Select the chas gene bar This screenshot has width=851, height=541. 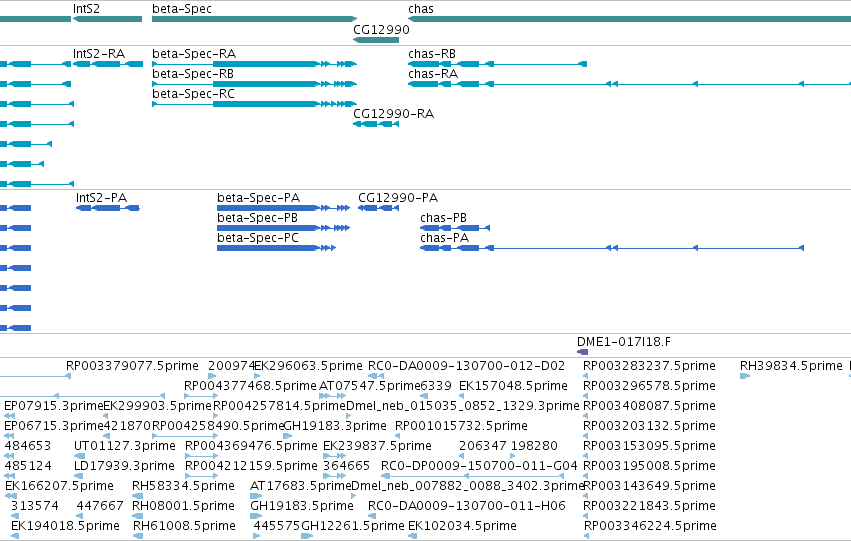(630, 19)
